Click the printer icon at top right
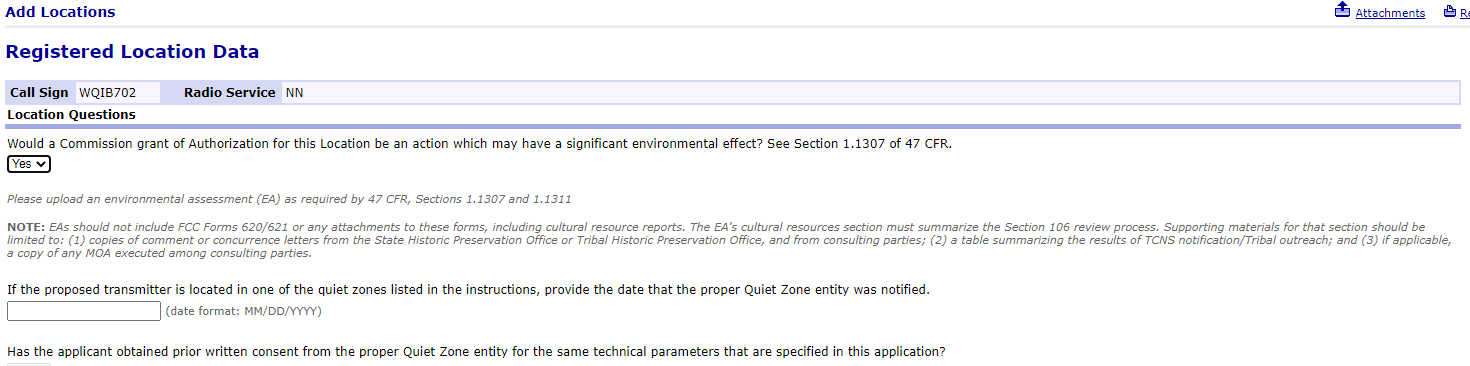This screenshot has height=366, width=1470. coord(1449,12)
